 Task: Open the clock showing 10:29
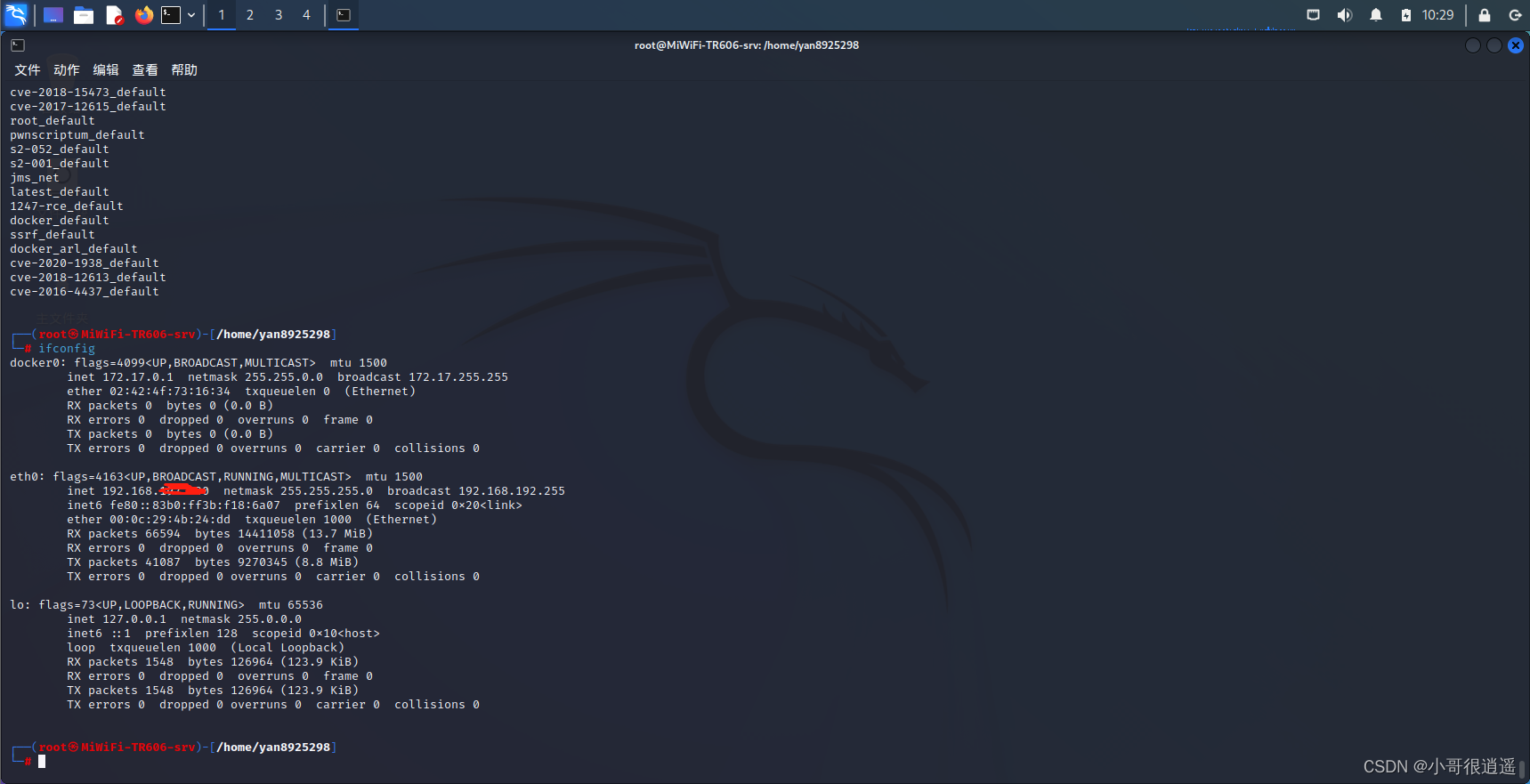click(x=1437, y=15)
